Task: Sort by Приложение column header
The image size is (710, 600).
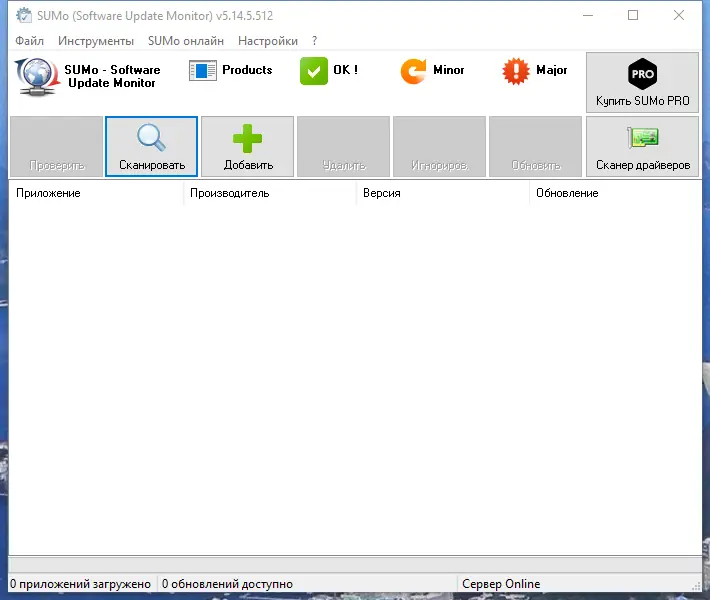Action: coord(96,193)
